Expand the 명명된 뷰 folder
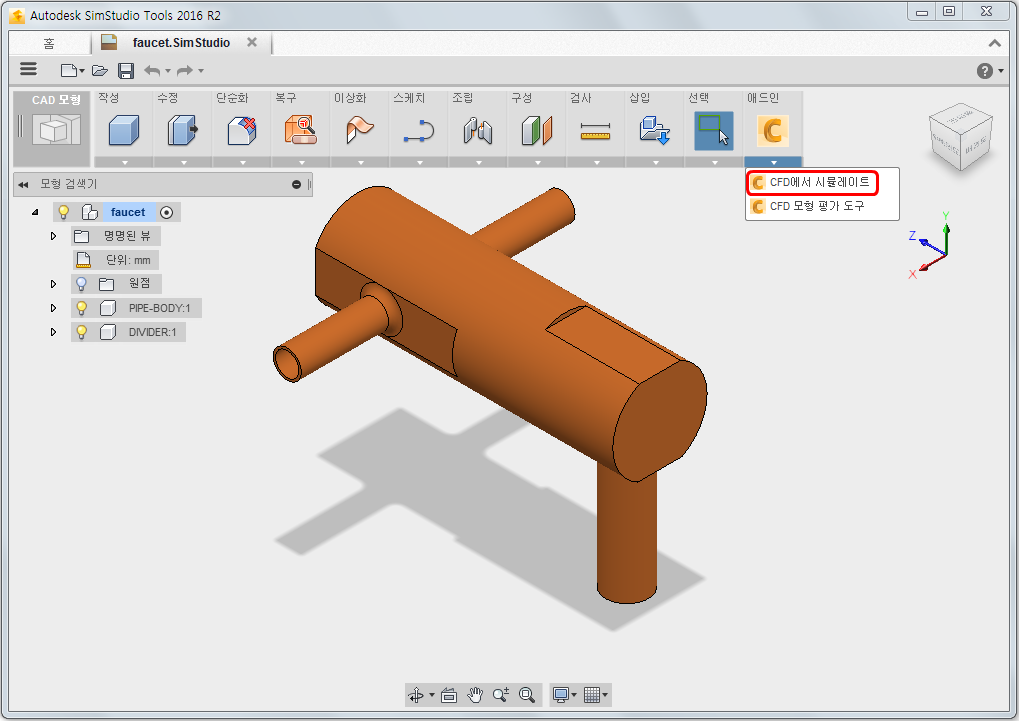The image size is (1019, 721). pos(53,236)
